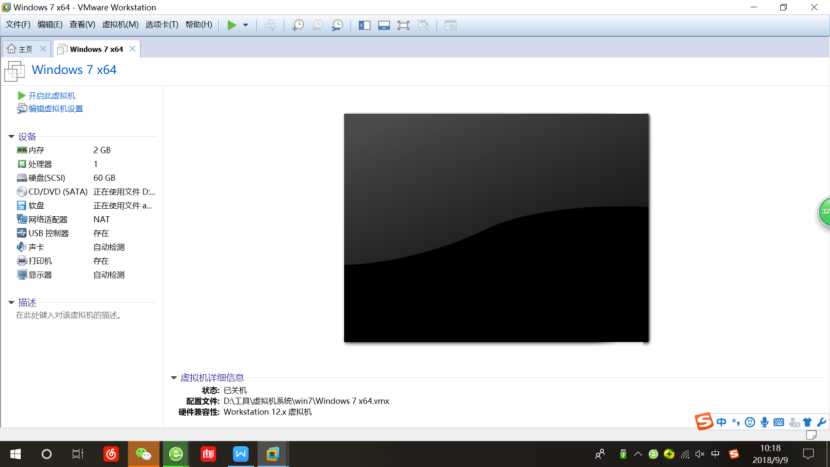The image size is (830, 467).
Task: Click the description text field placeholder
Action: 69,315
